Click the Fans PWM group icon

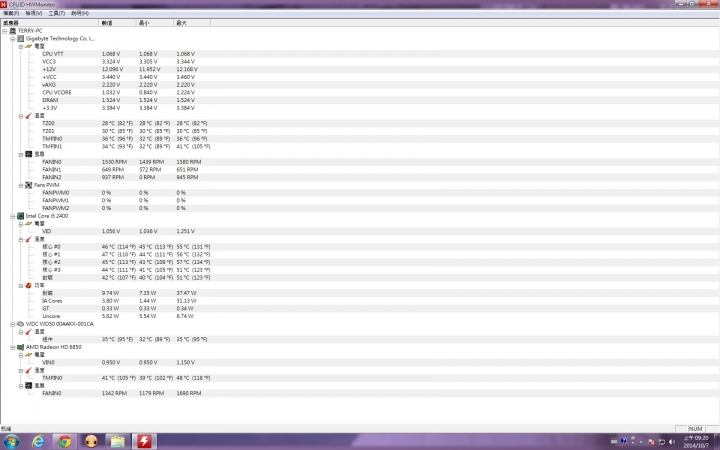point(28,185)
